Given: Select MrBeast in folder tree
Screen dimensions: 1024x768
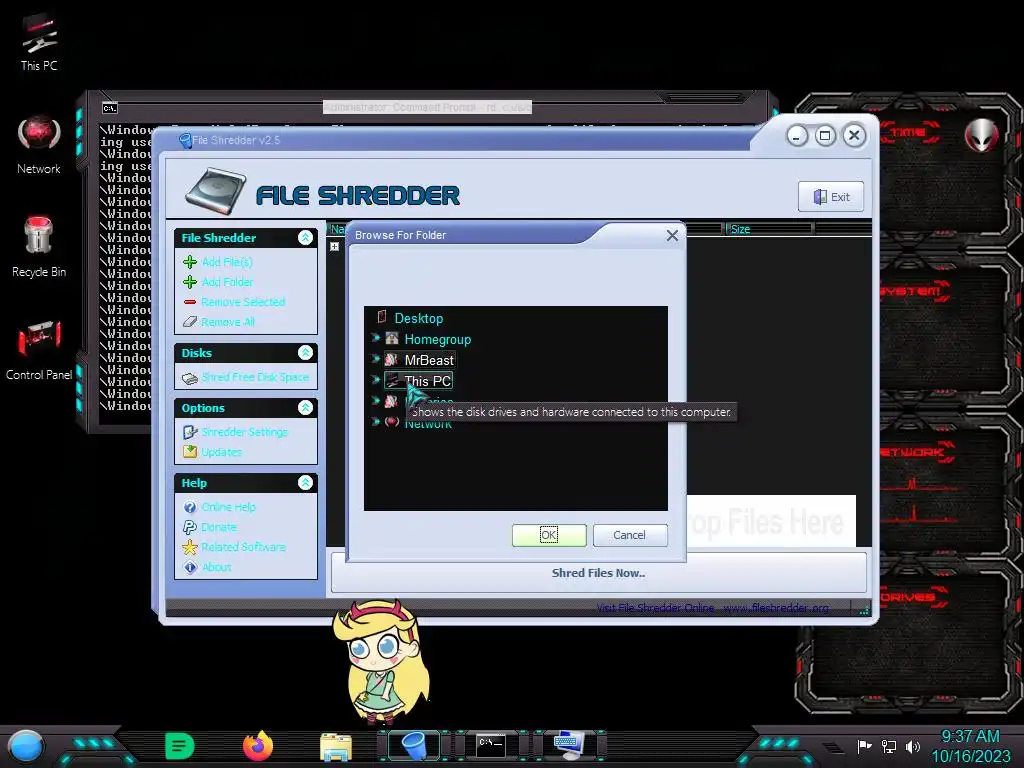Looking at the screenshot, I should click(428, 360).
